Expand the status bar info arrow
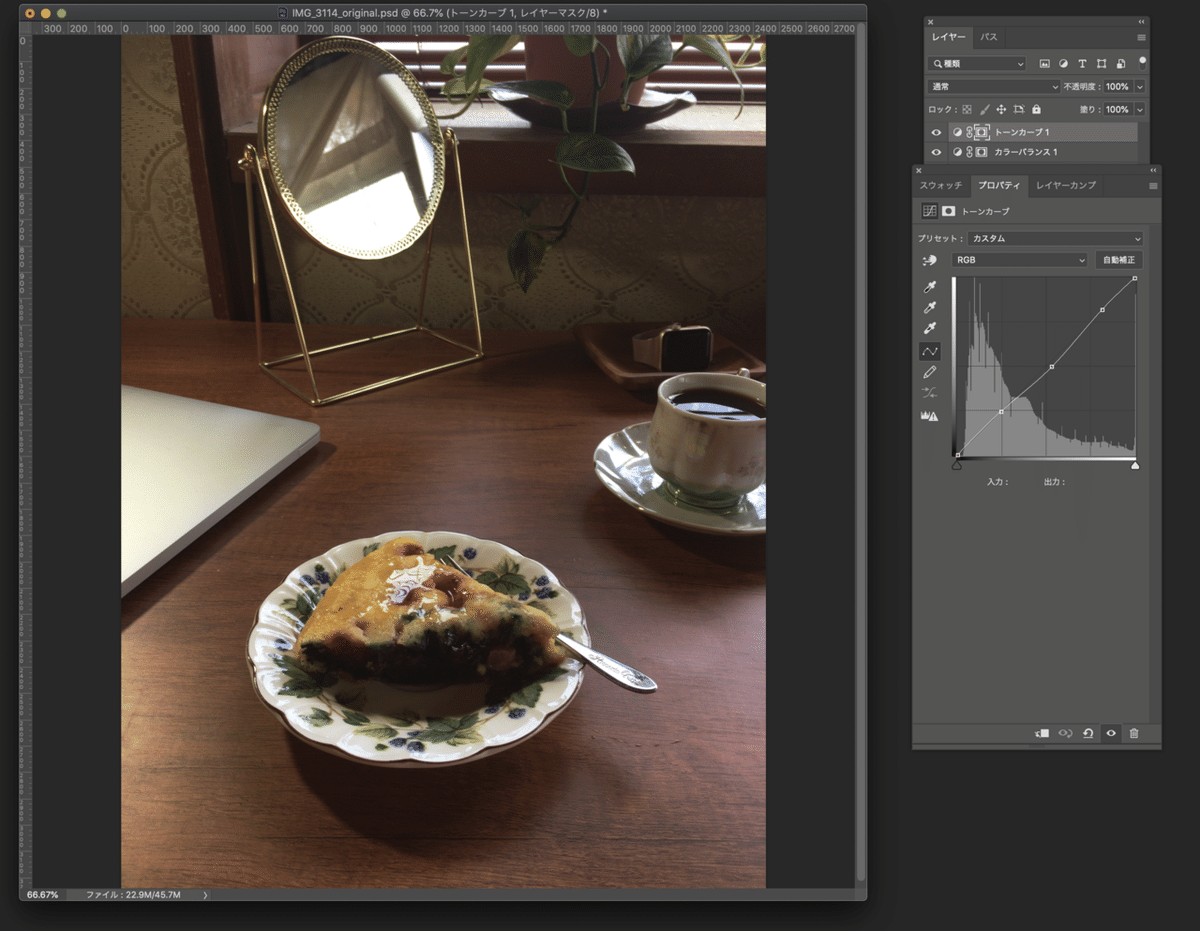 tap(206, 894)
